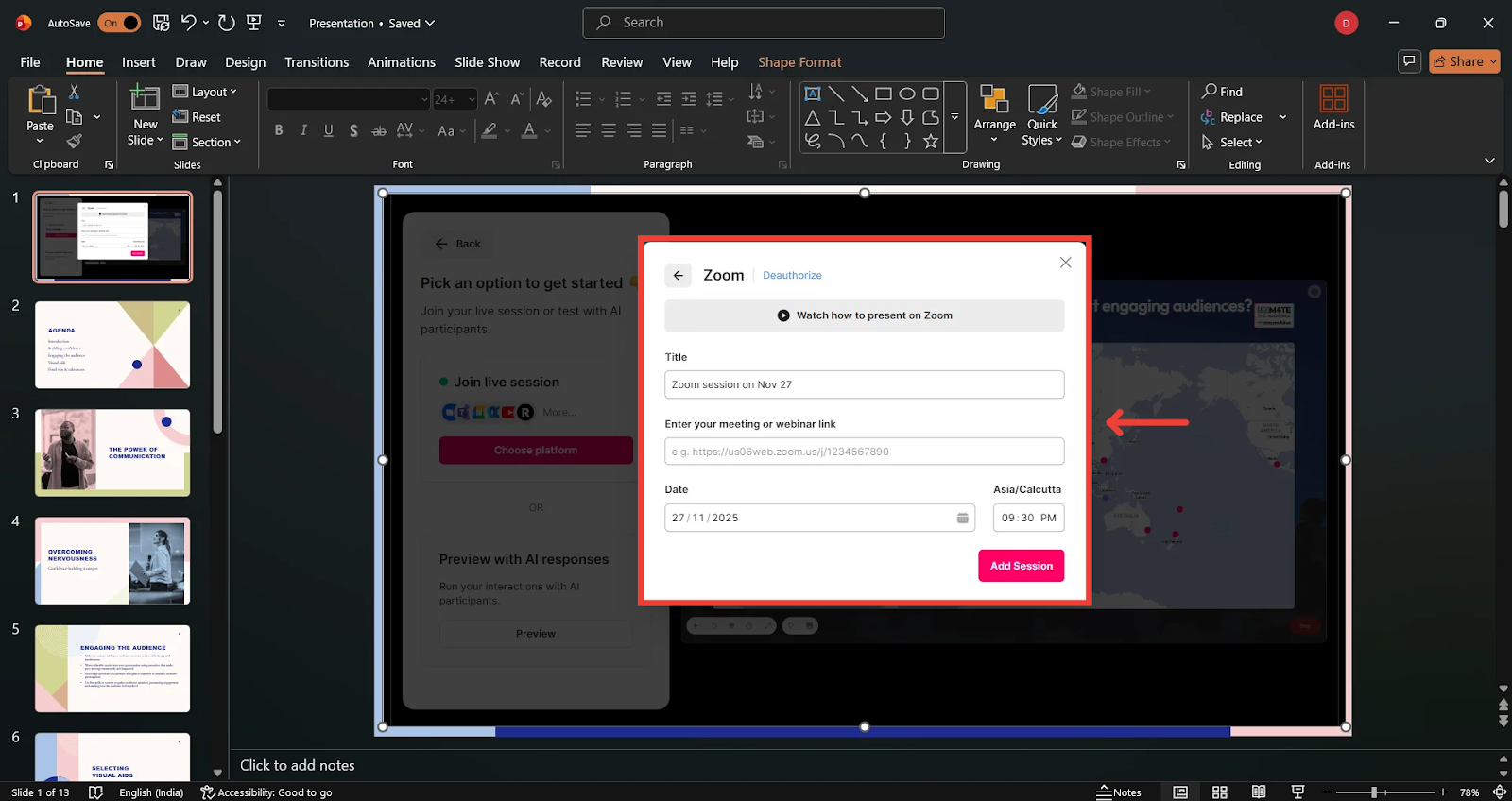Image resolution: width=1512 pixels, height=801 pixels.
Task: Open the Layout dropdown
Action: (205, 92)
